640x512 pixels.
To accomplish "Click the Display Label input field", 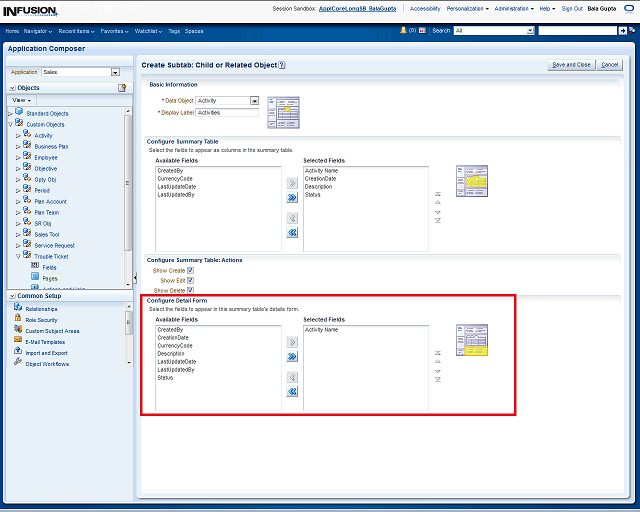I will coord(228,113).
